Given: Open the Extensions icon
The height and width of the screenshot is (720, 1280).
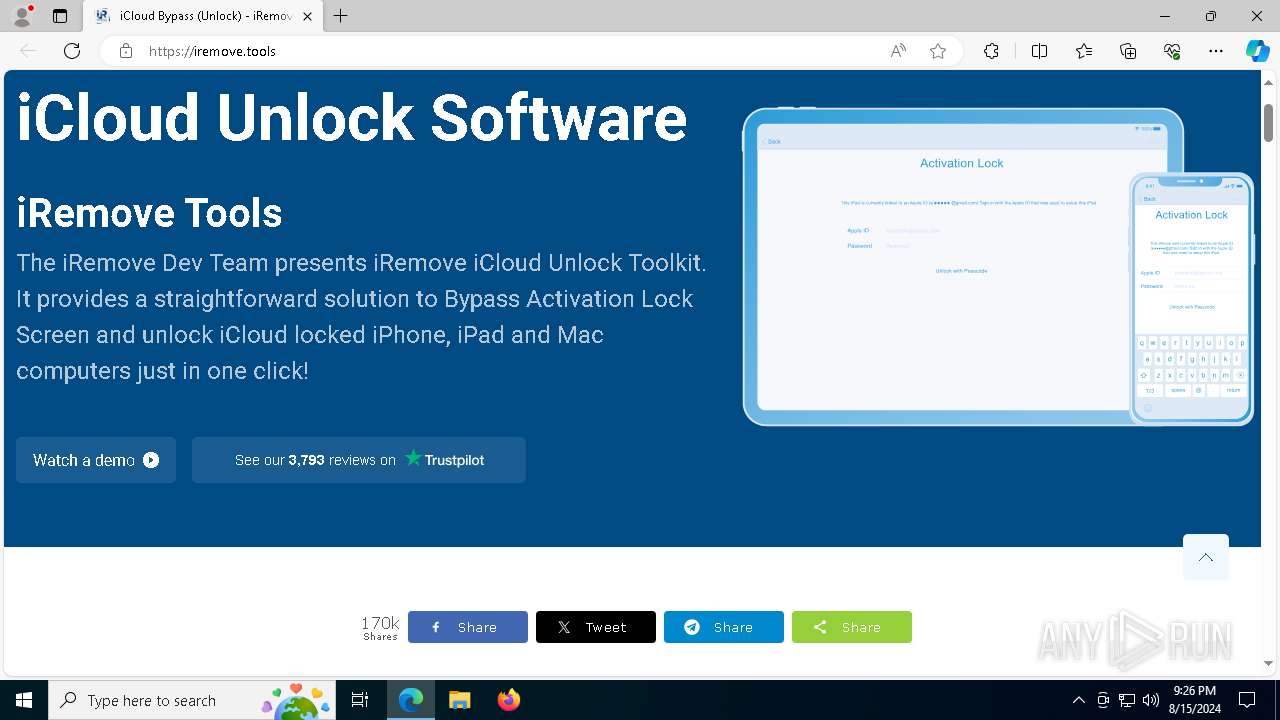Looking at the screenshot, I should point(991,51).
